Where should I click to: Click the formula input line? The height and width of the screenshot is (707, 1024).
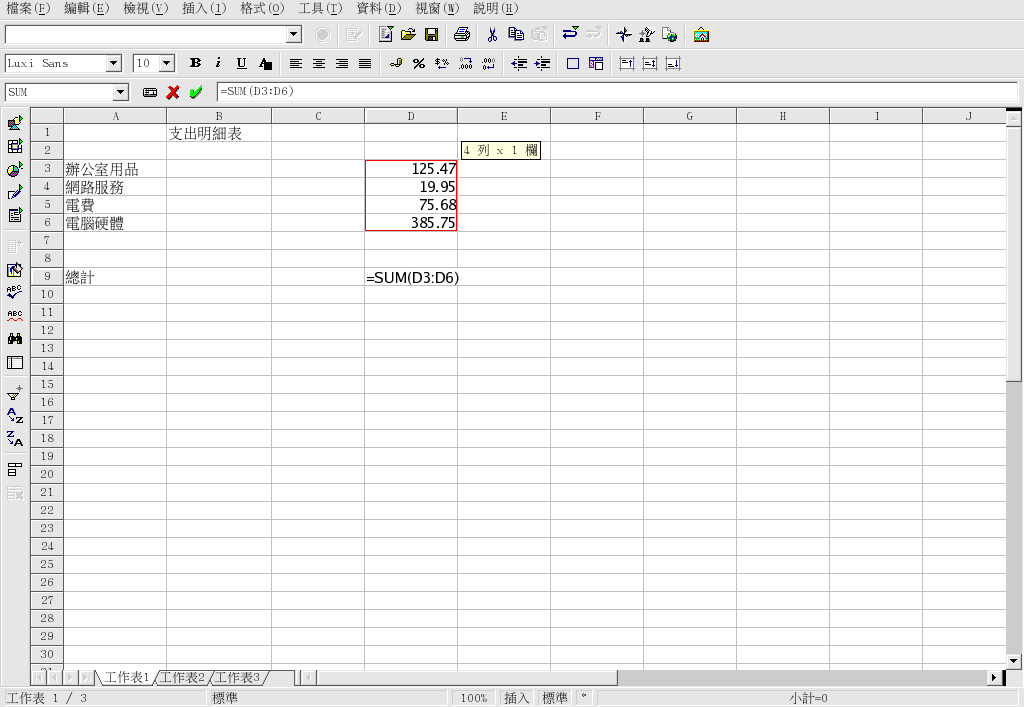pos(600,92)
